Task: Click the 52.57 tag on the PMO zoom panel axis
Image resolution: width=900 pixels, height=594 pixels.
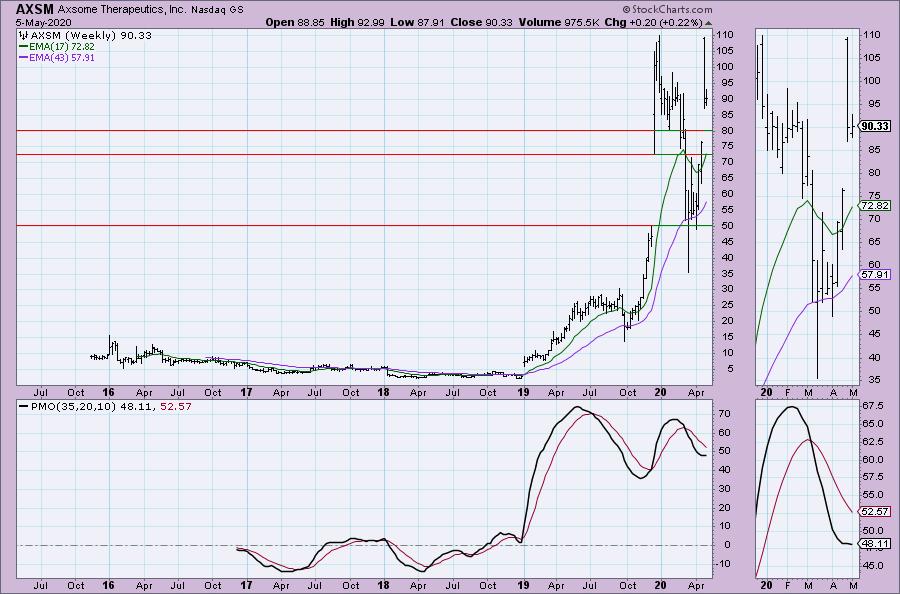Action: pos(875,511)
